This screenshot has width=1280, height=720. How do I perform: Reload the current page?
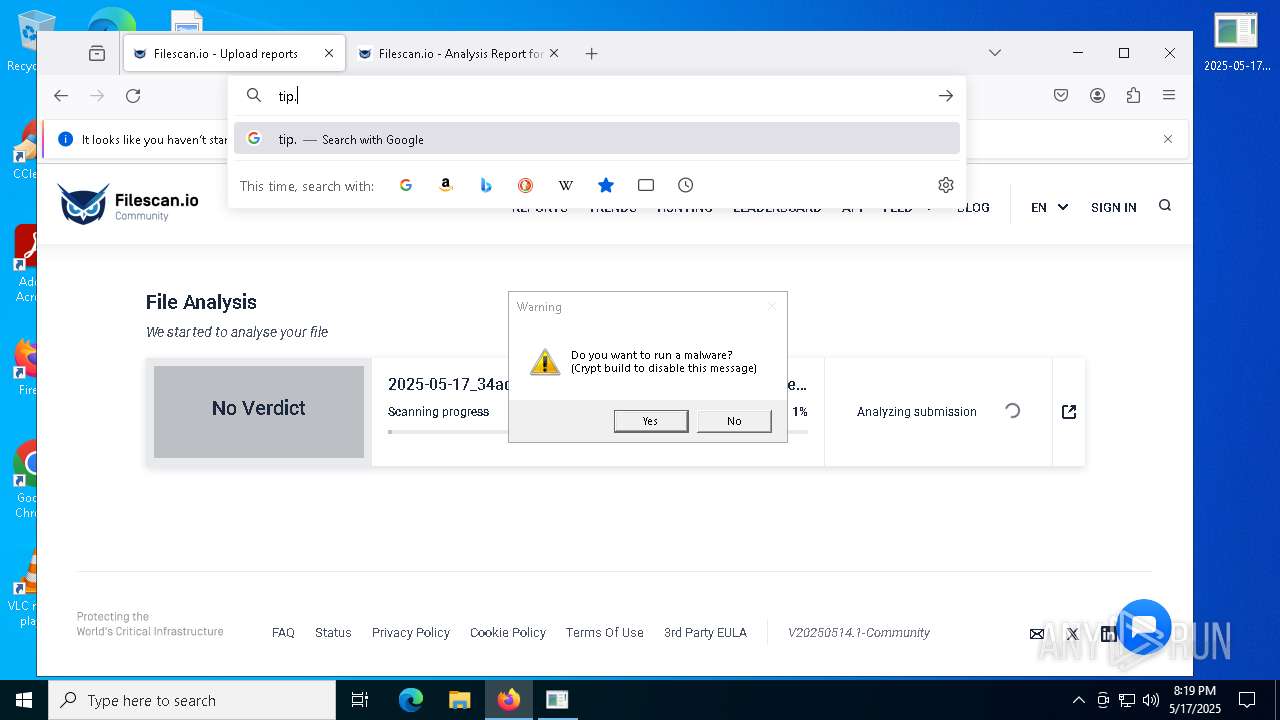point(133,96)
